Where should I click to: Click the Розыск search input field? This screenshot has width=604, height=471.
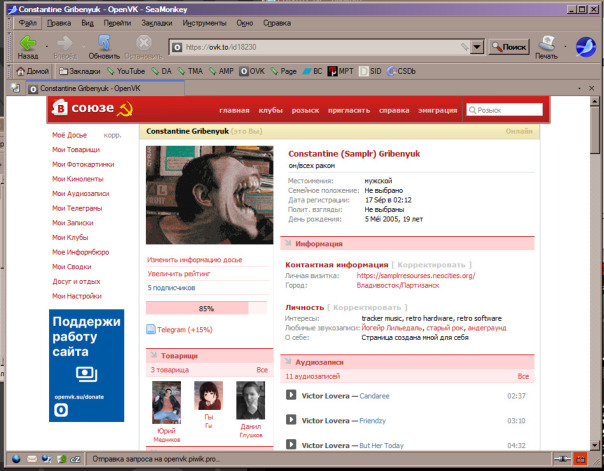coord(504,110)
